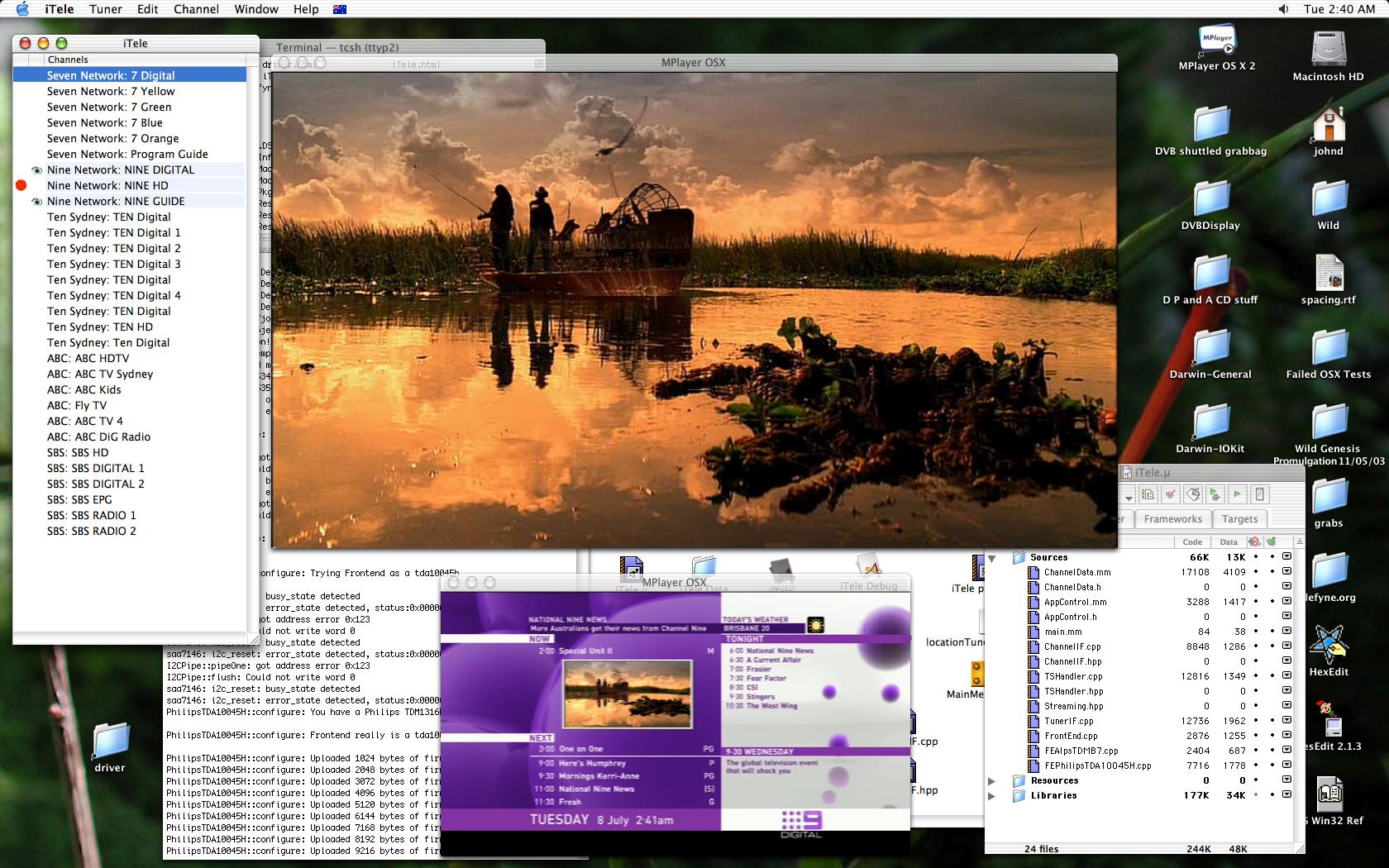The height and width of the screenshot is (868, 1389).
Task: Open the Macintosh HD drive icon
Action: [1329, 50]
